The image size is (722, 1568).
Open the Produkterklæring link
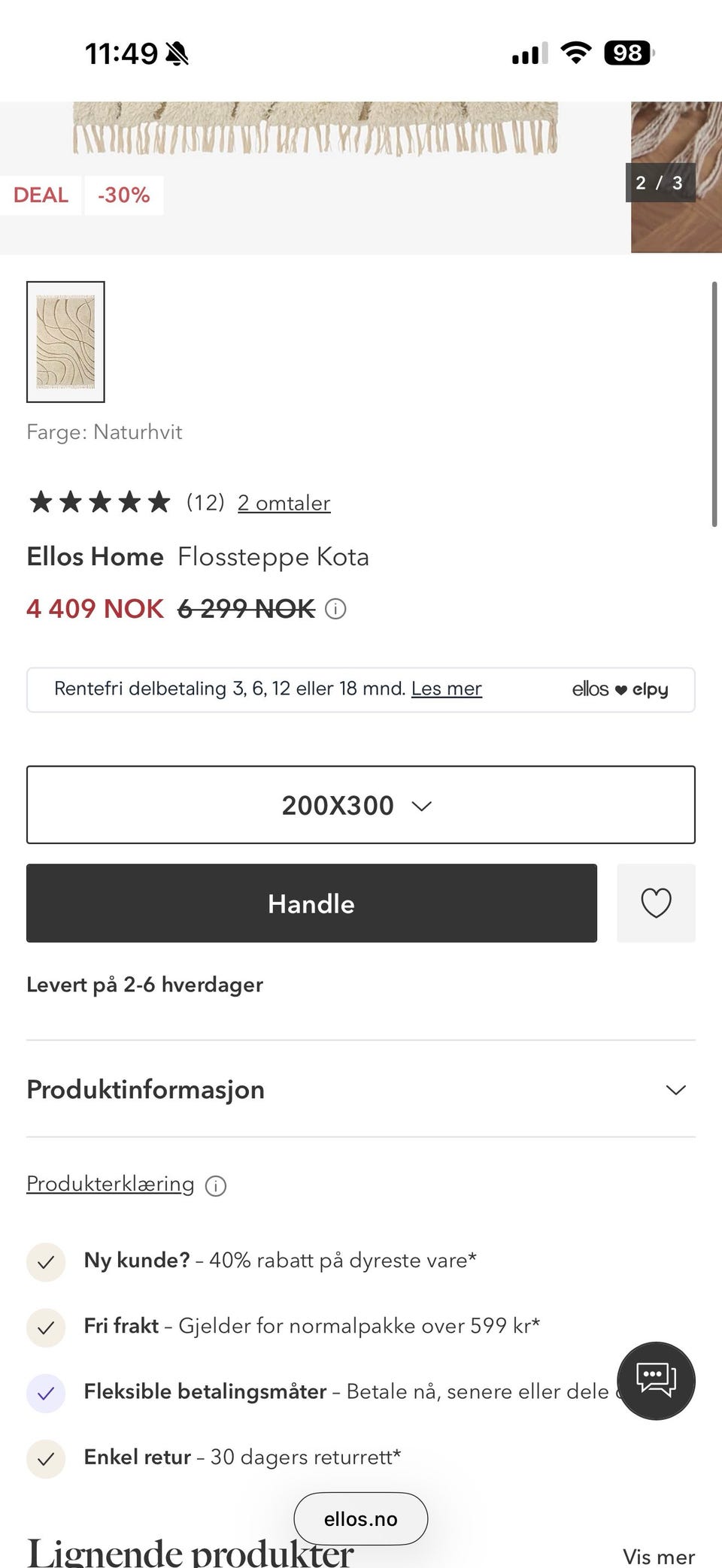pyautogui.click(x=110, y=1184)
